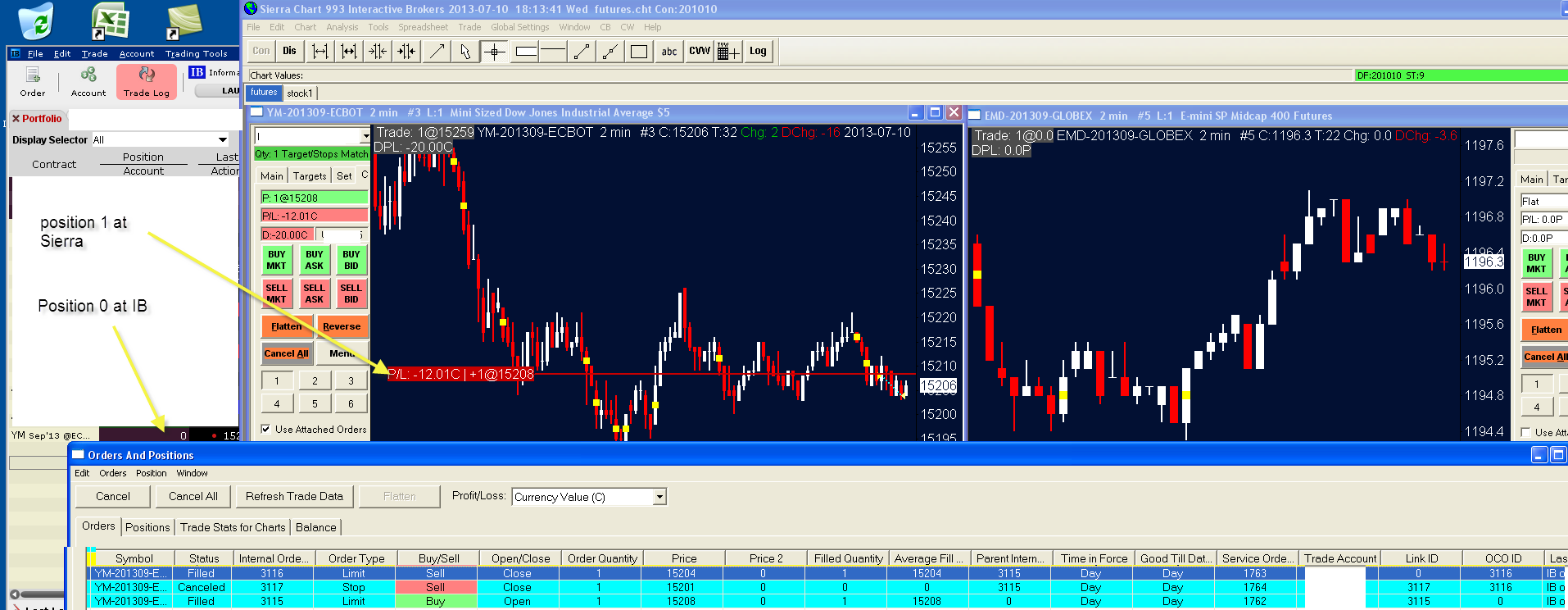Click the Reverse button
Screen dimensions: 1568x610
point(342,326)
